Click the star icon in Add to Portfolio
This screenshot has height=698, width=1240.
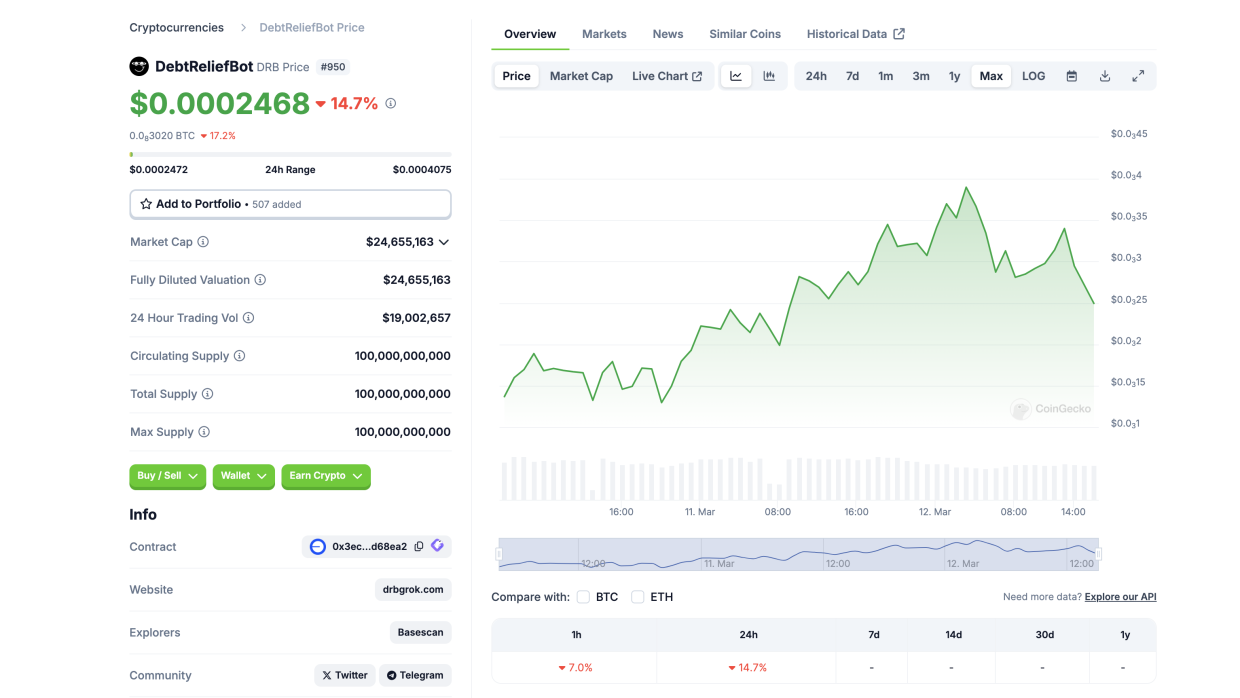click(x=146, y=204)
